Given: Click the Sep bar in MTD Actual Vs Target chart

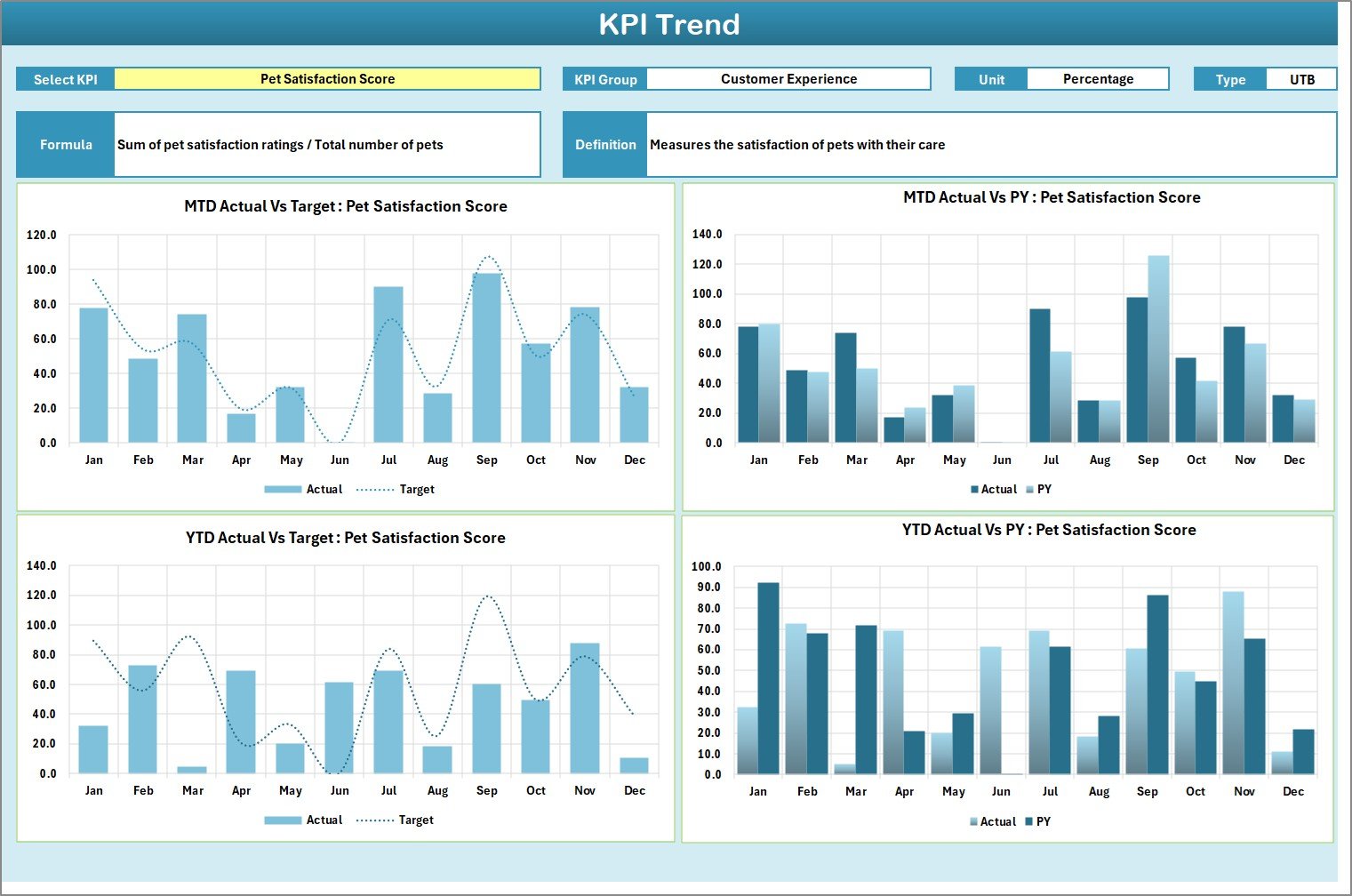Looking at the screenshot, I should tap(487, 356).
